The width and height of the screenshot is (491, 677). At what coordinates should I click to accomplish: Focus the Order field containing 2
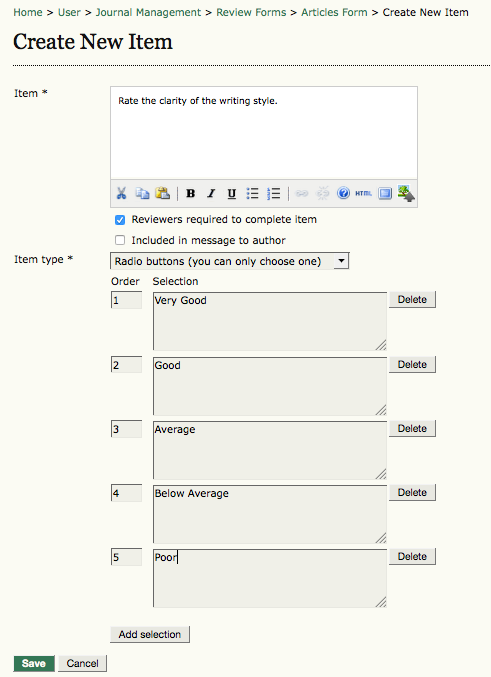(126, 365)
